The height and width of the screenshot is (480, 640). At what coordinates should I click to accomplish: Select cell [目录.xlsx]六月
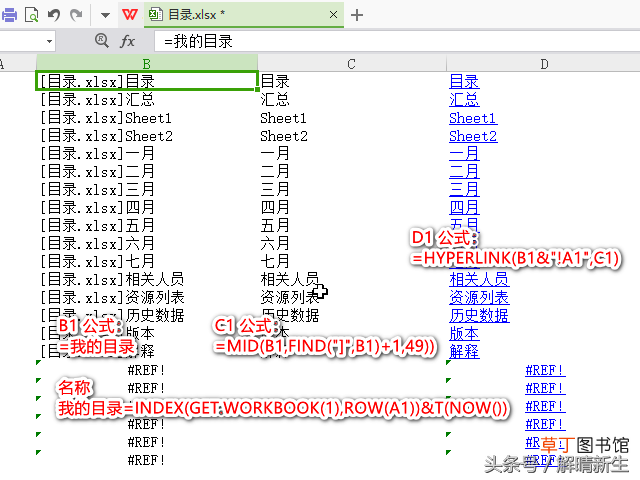click(147, 243)
